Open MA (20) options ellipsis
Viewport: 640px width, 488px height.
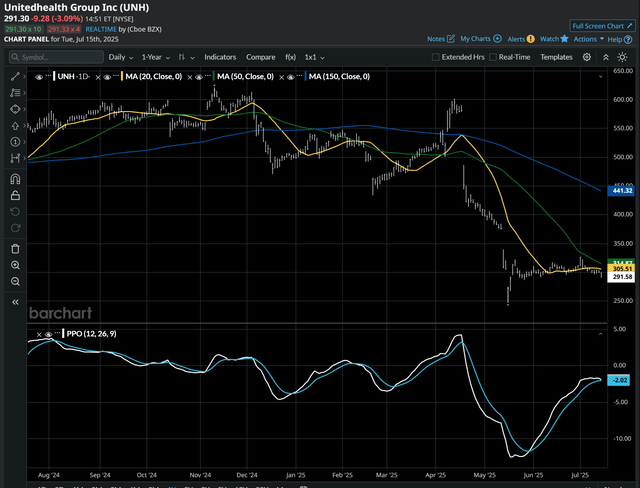pos(117,75)
